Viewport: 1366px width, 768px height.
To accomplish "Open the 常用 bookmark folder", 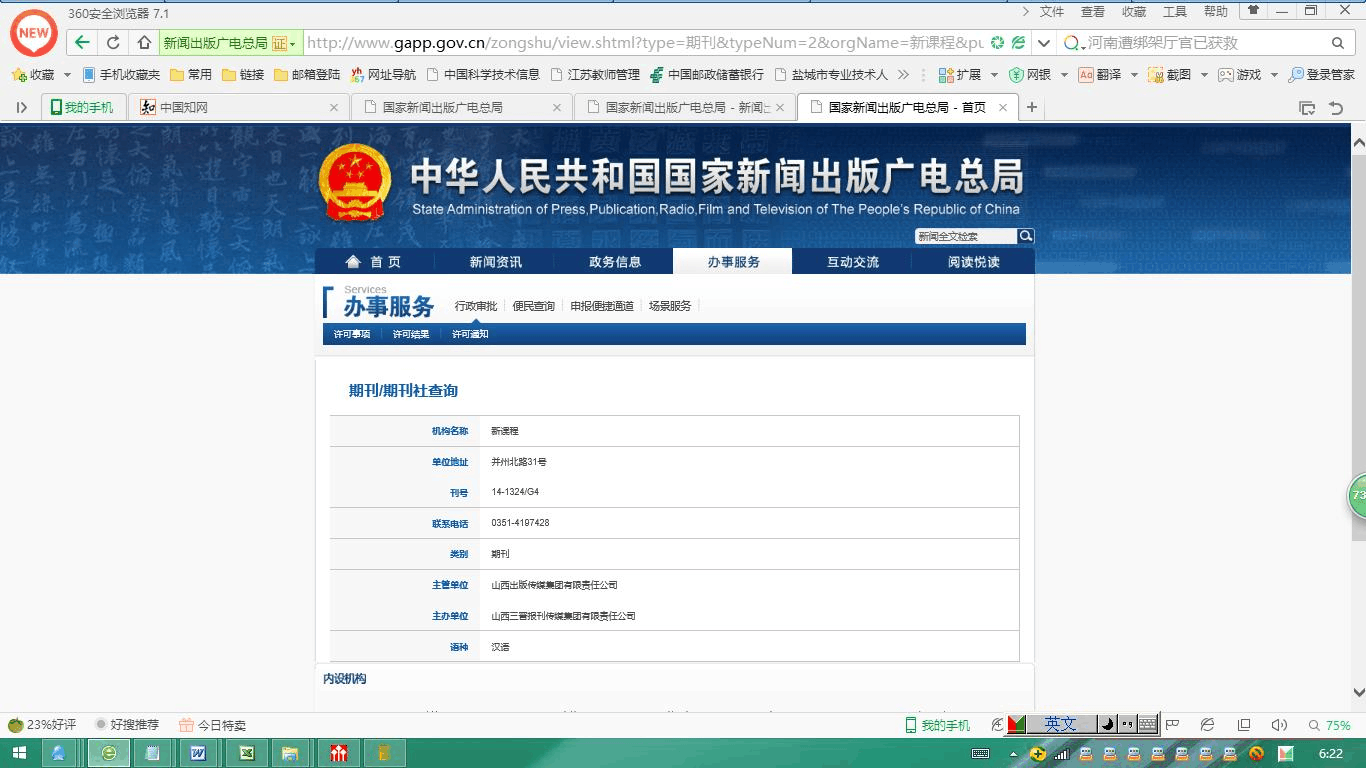I will pyautogui.click(x=191, y=75).
